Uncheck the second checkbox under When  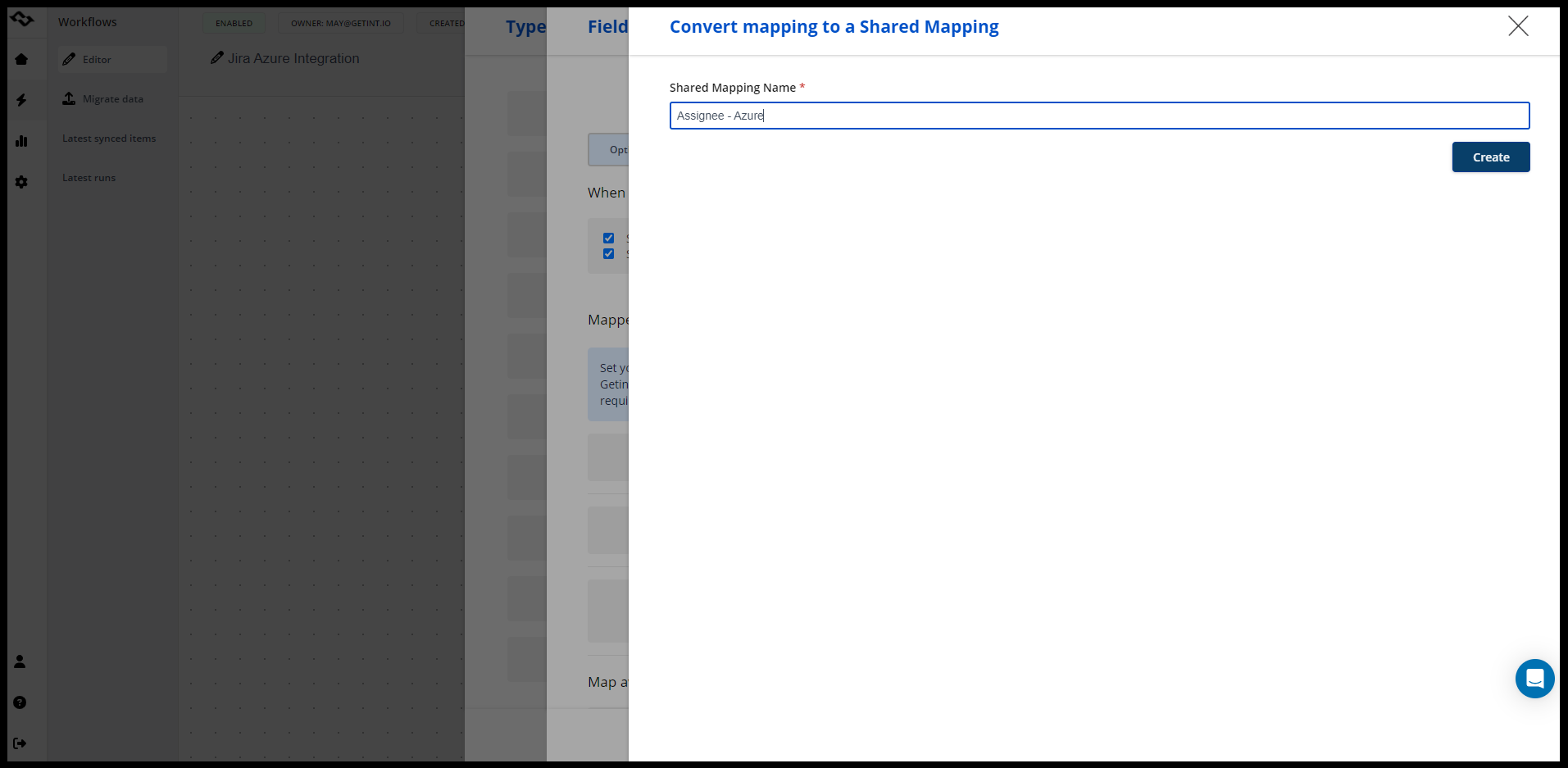608,254
